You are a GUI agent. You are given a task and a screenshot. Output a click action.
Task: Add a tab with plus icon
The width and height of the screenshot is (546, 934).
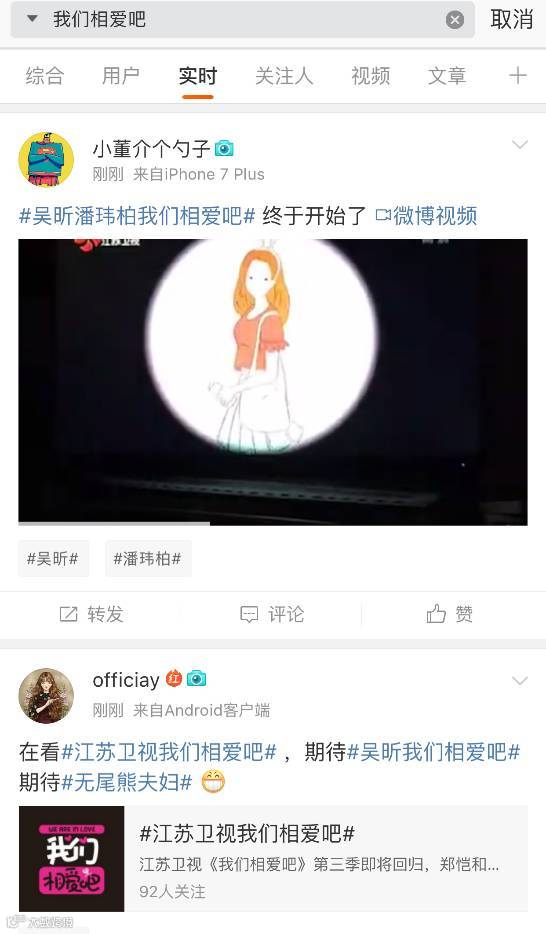(x=517, y=75)
